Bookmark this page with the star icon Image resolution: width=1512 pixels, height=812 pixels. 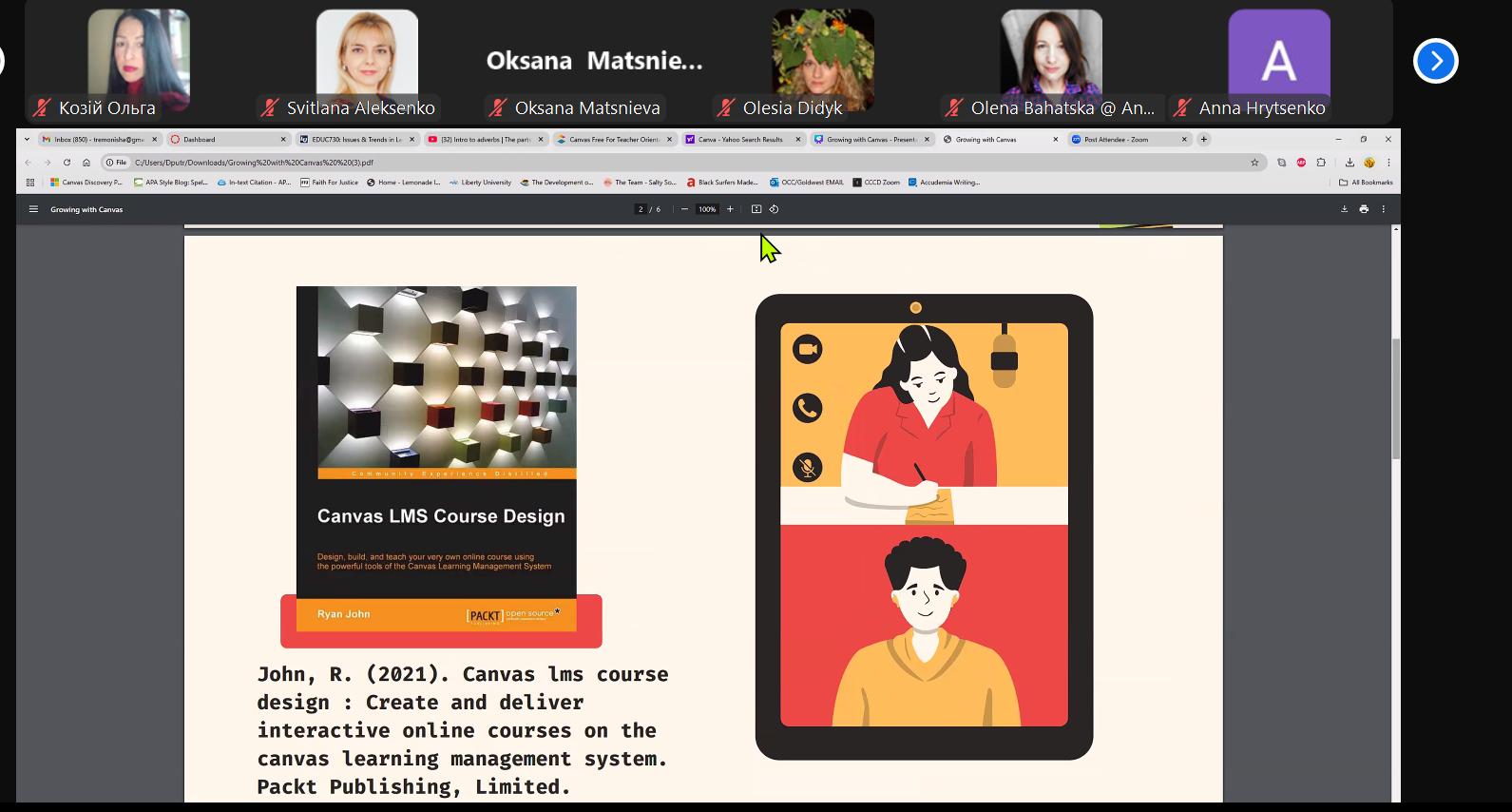[1254, 163]
